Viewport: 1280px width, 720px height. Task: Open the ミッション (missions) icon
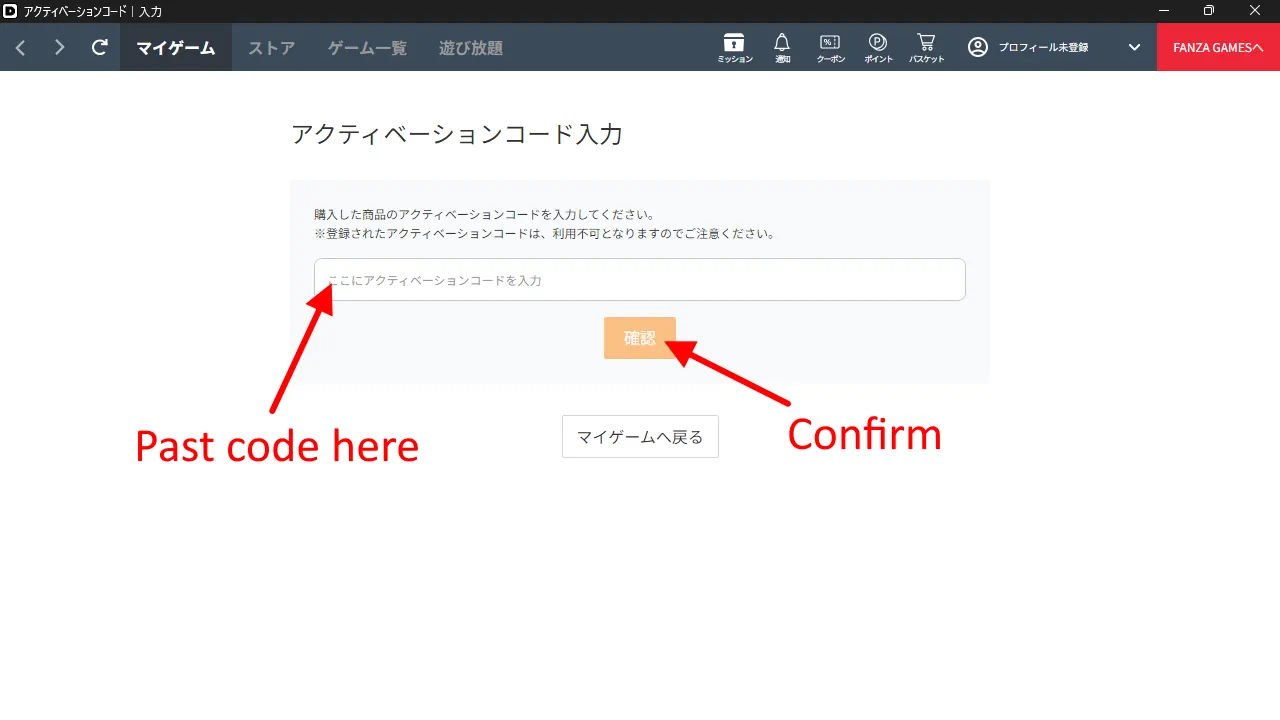pyautogui.click(x=734, y=47)
